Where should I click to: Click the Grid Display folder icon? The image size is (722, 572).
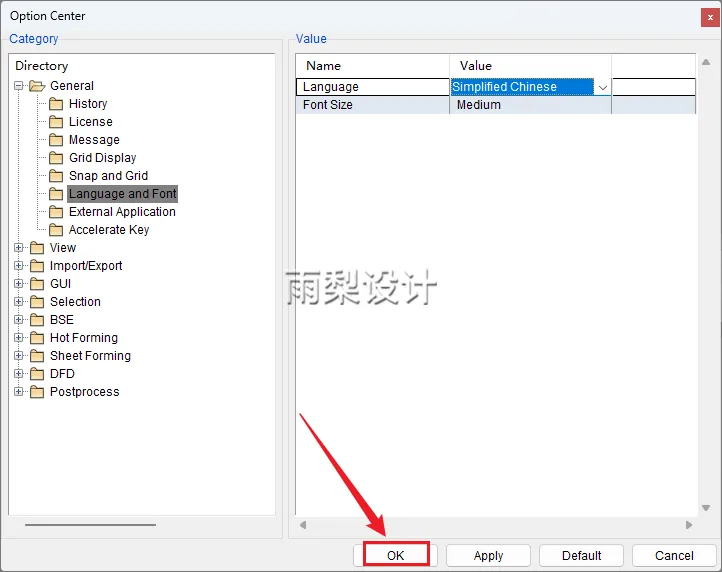tap(56, 158)
